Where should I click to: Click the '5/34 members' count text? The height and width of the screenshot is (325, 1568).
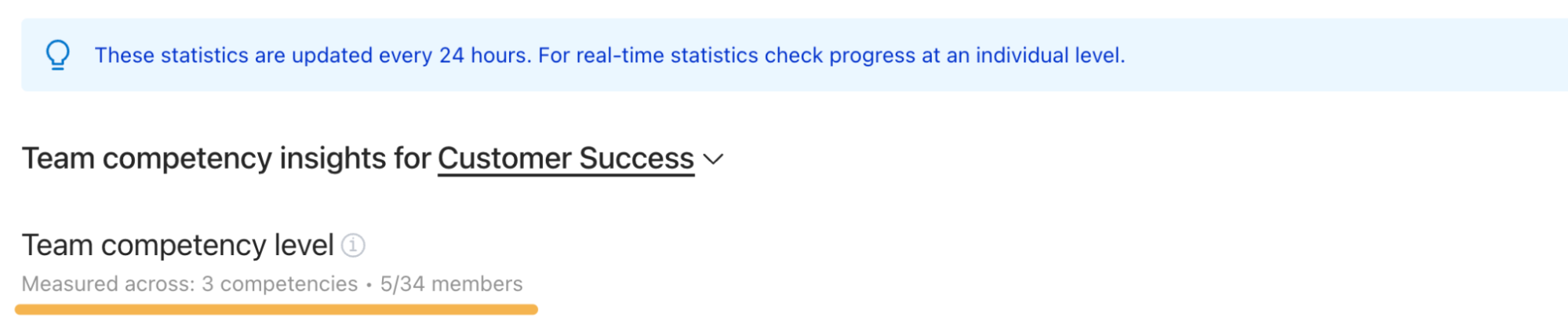coord(452,283)
